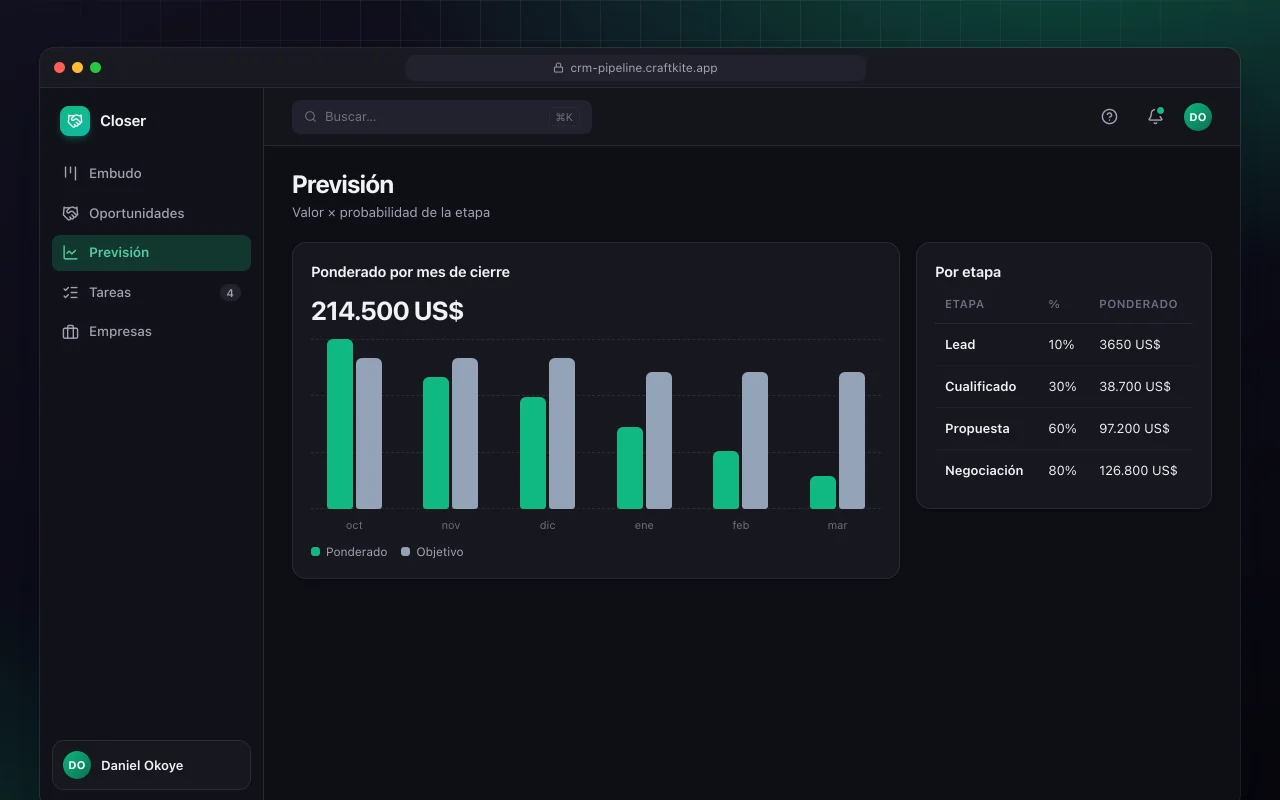1280x800 pixels.
Task: Click the PONDERADO column header
Action: tap(1138, 304)
